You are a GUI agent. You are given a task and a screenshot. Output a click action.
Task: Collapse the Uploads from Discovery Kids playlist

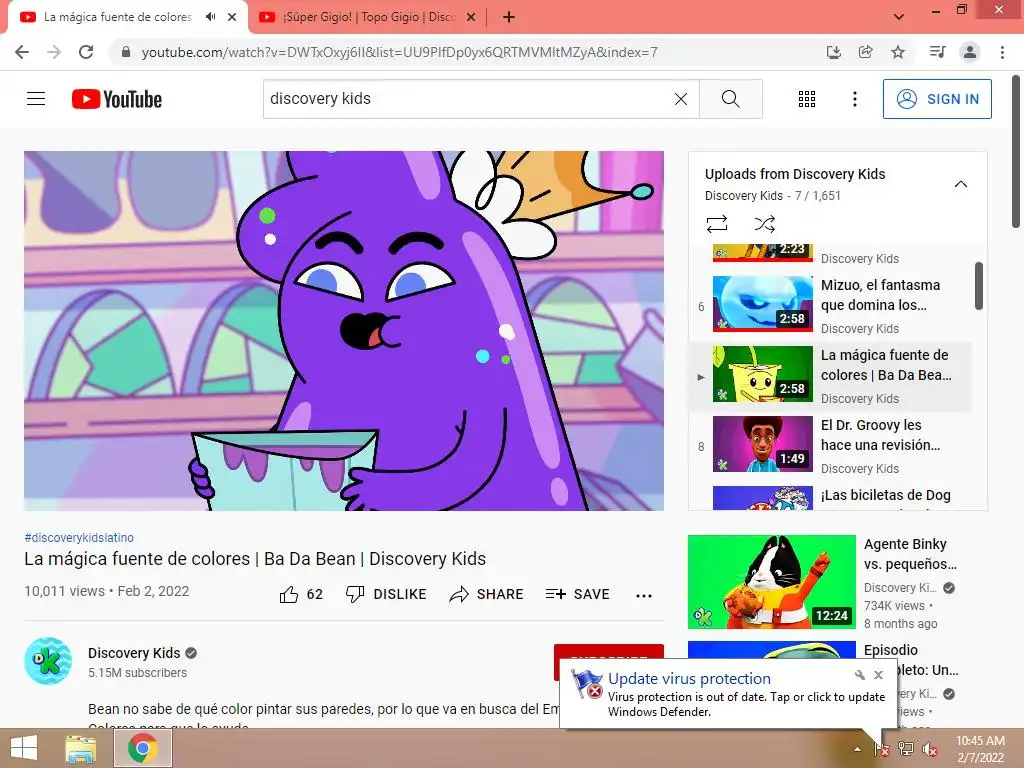click(961, 184)
